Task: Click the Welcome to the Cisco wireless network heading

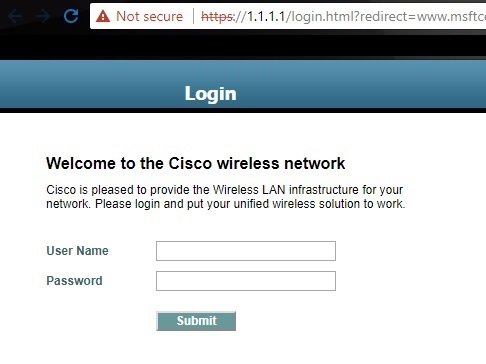Action: (196, 163)
